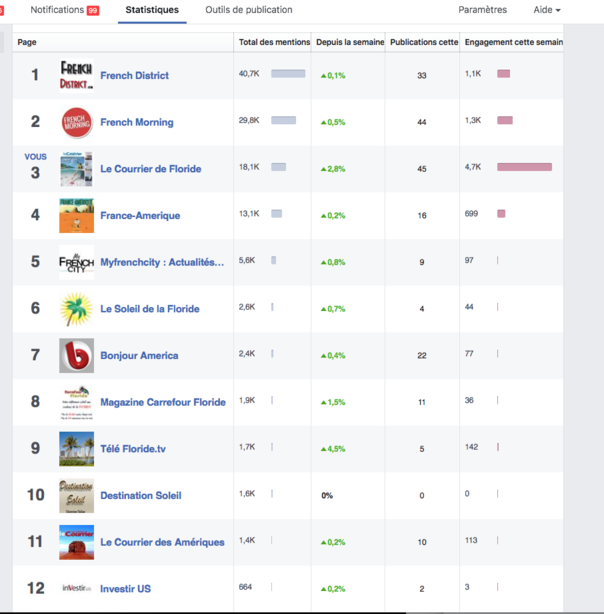Viewport: 604px width, 614px height.
Task: Click the 18,1K mentions value
Action: [249, 167]
